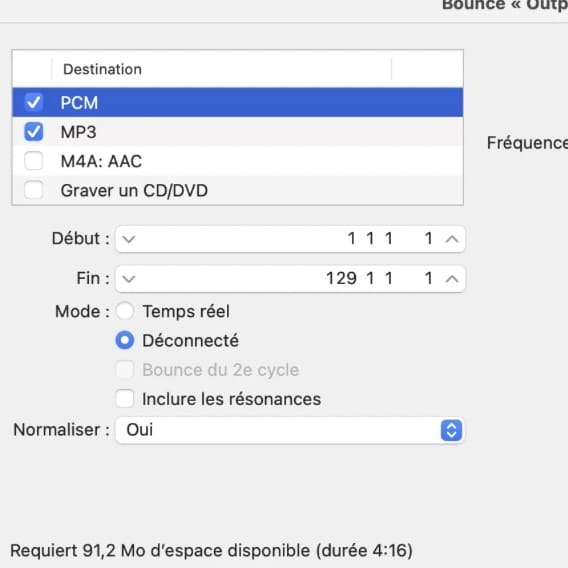Select the Graver un CD/DVD row
The height and width of the screenshot is (568, 568).
tap(238, 190)
